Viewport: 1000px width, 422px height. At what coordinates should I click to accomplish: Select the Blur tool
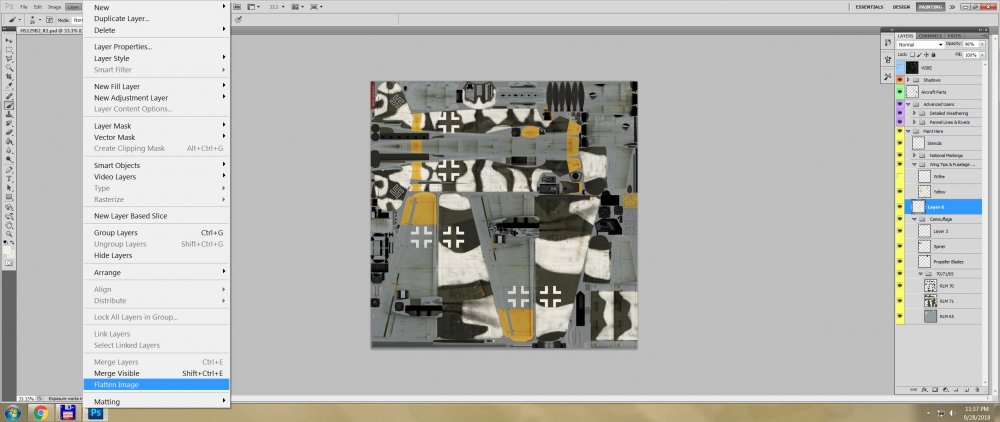(x=9, y=150)
